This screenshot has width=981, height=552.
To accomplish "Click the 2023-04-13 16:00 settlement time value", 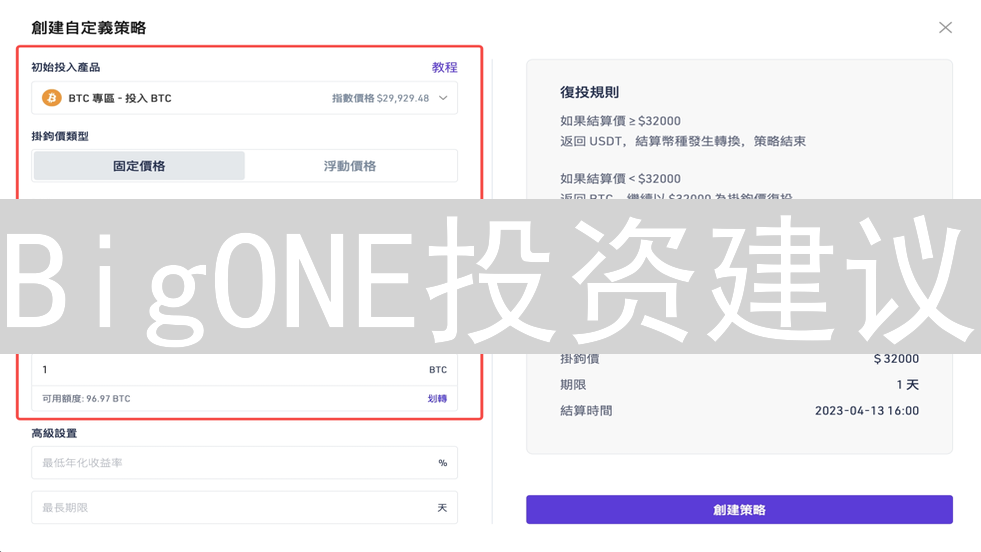I will click(867, 411).
